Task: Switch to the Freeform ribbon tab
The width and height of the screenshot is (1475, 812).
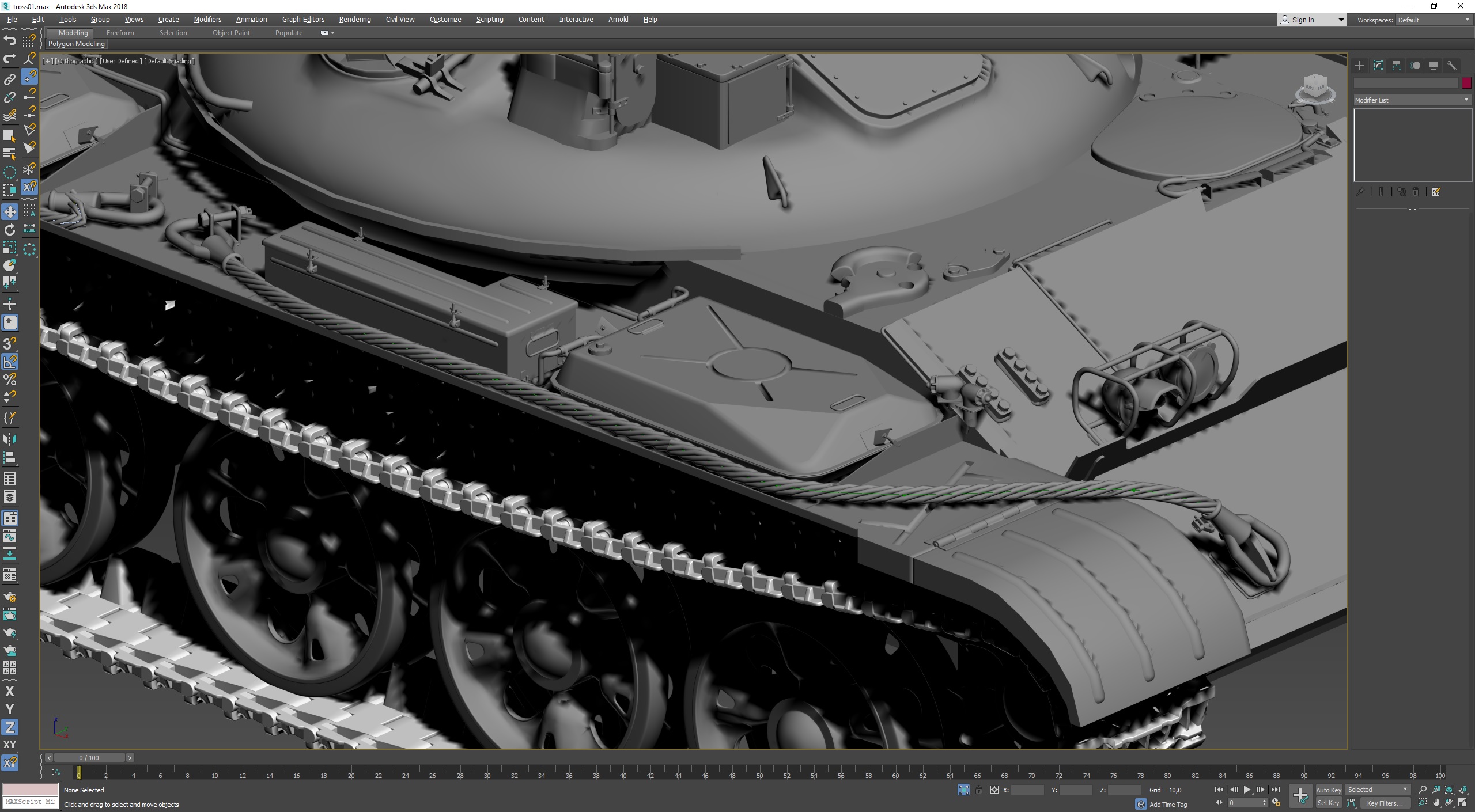Action: [x=120, y=33]
